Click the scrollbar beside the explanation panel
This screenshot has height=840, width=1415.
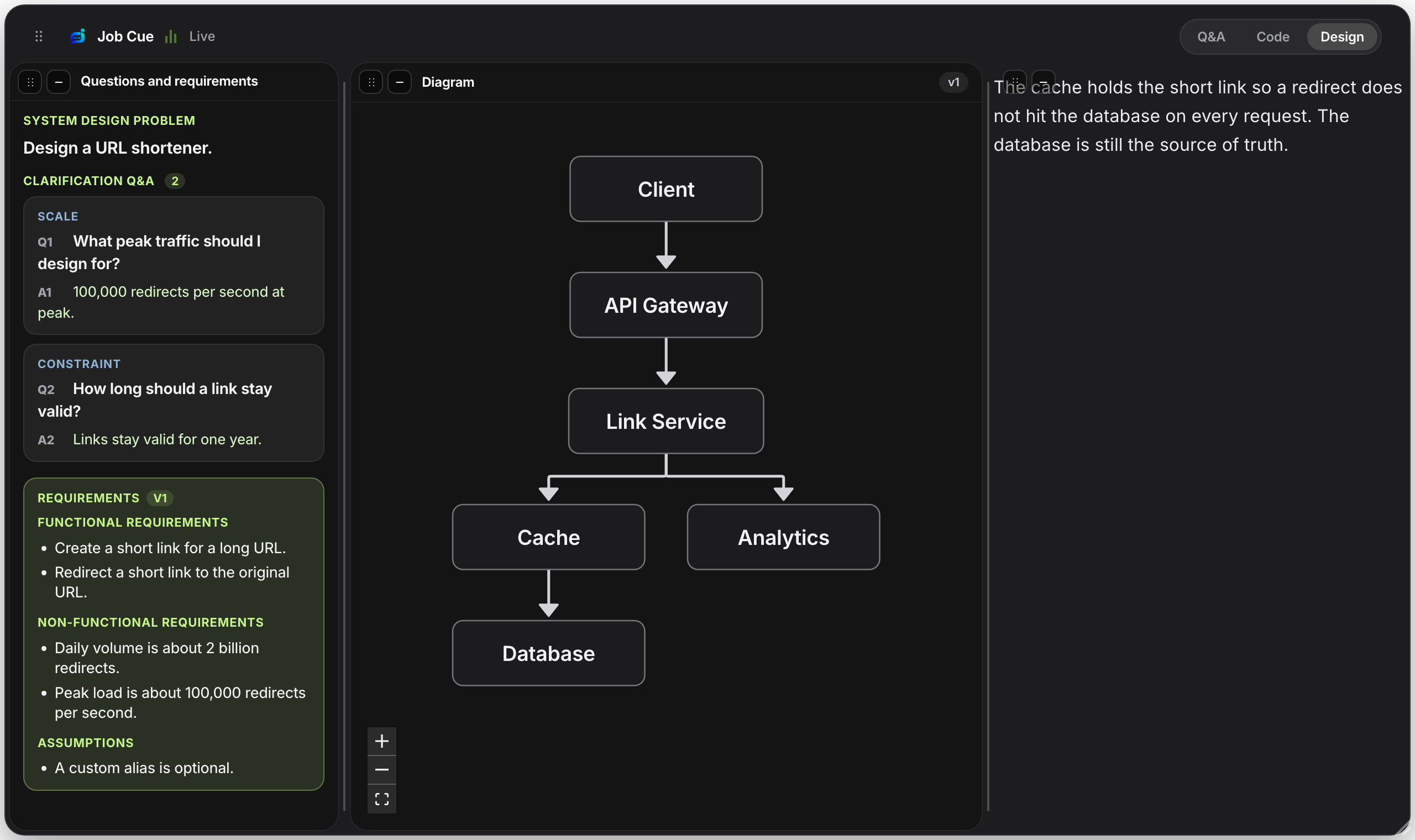coord(988,447)
